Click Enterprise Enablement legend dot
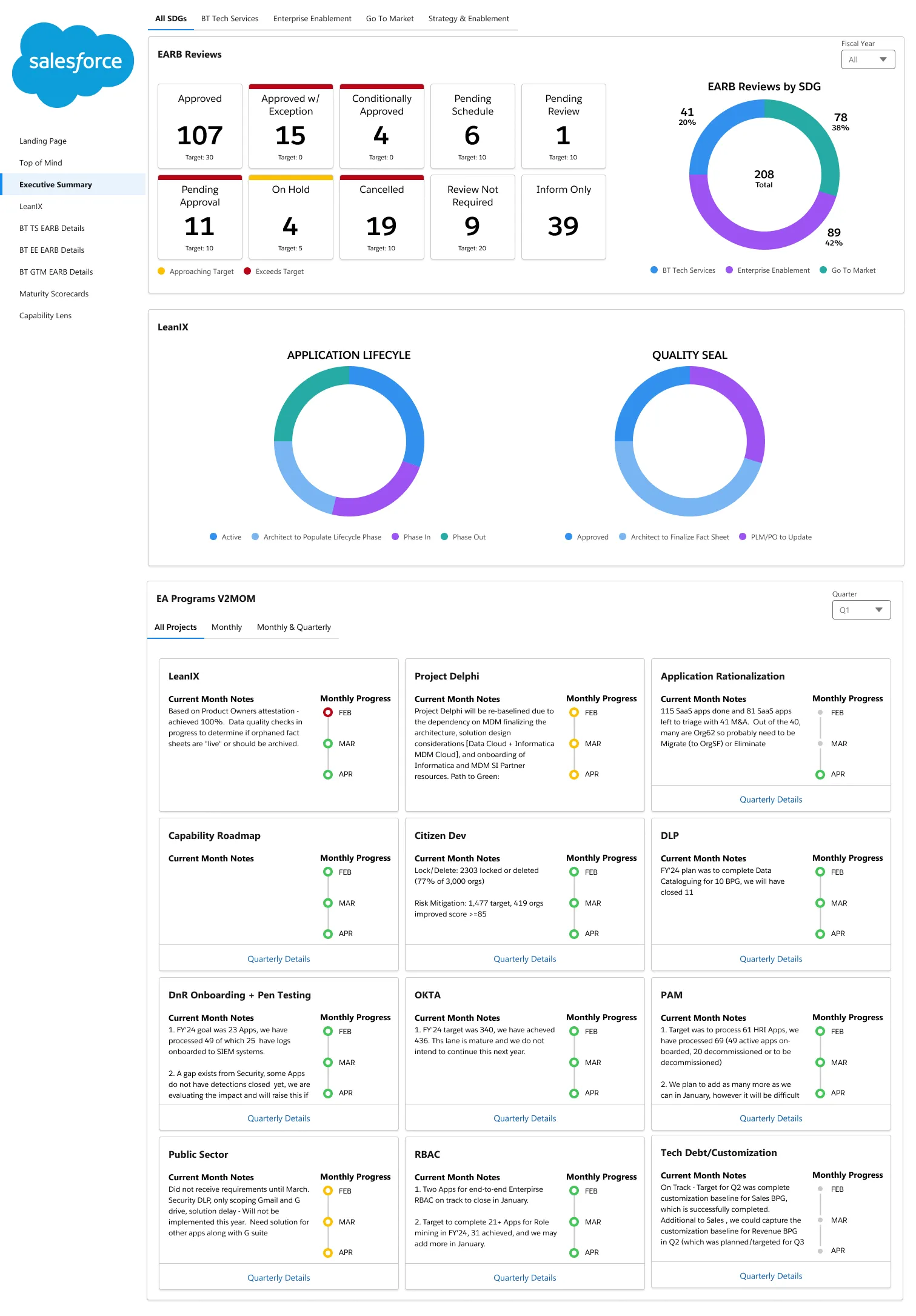This screenshot has height=1316, width=916. 729,270
